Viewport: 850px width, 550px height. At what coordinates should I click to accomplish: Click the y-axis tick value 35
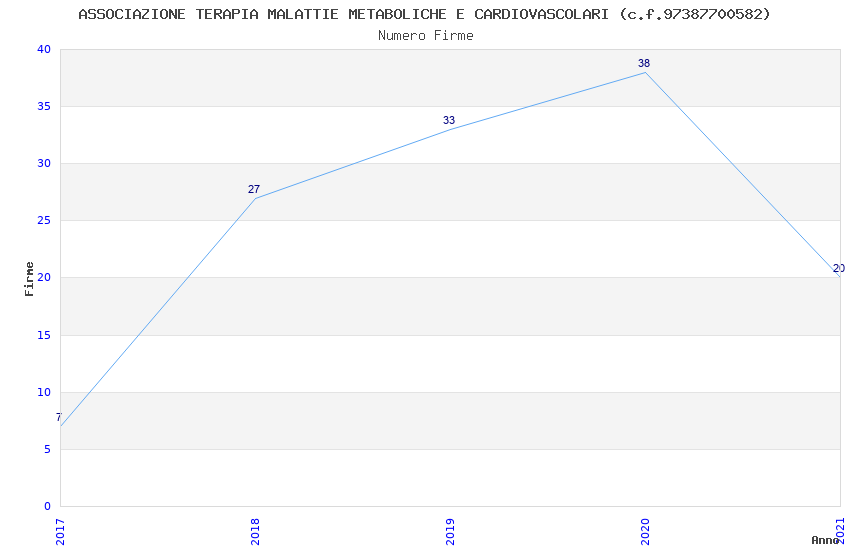pyautogui.click(x=44, y=106)
